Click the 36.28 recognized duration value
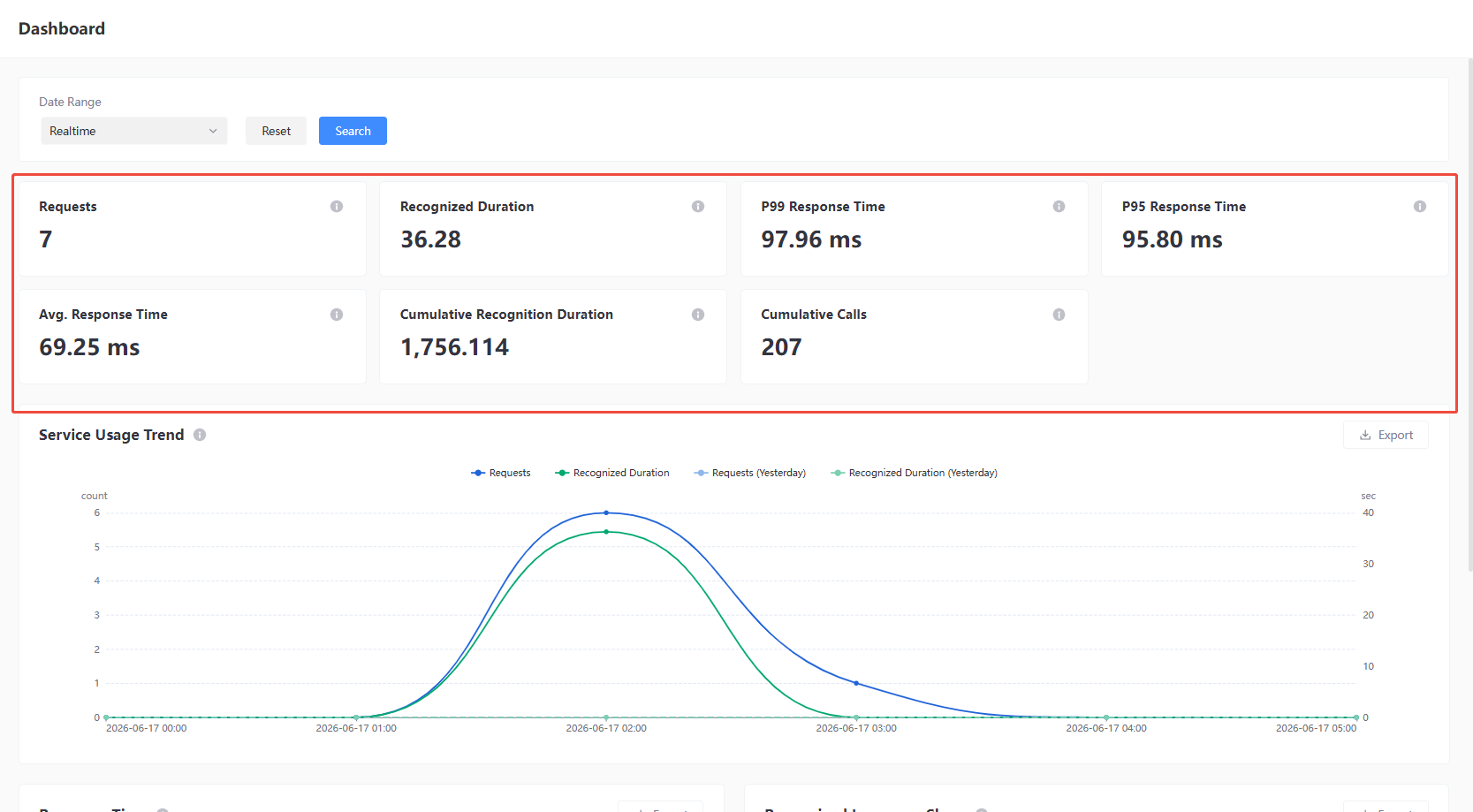Viewport: 1473px width, 812px height. tap(430, 239)
